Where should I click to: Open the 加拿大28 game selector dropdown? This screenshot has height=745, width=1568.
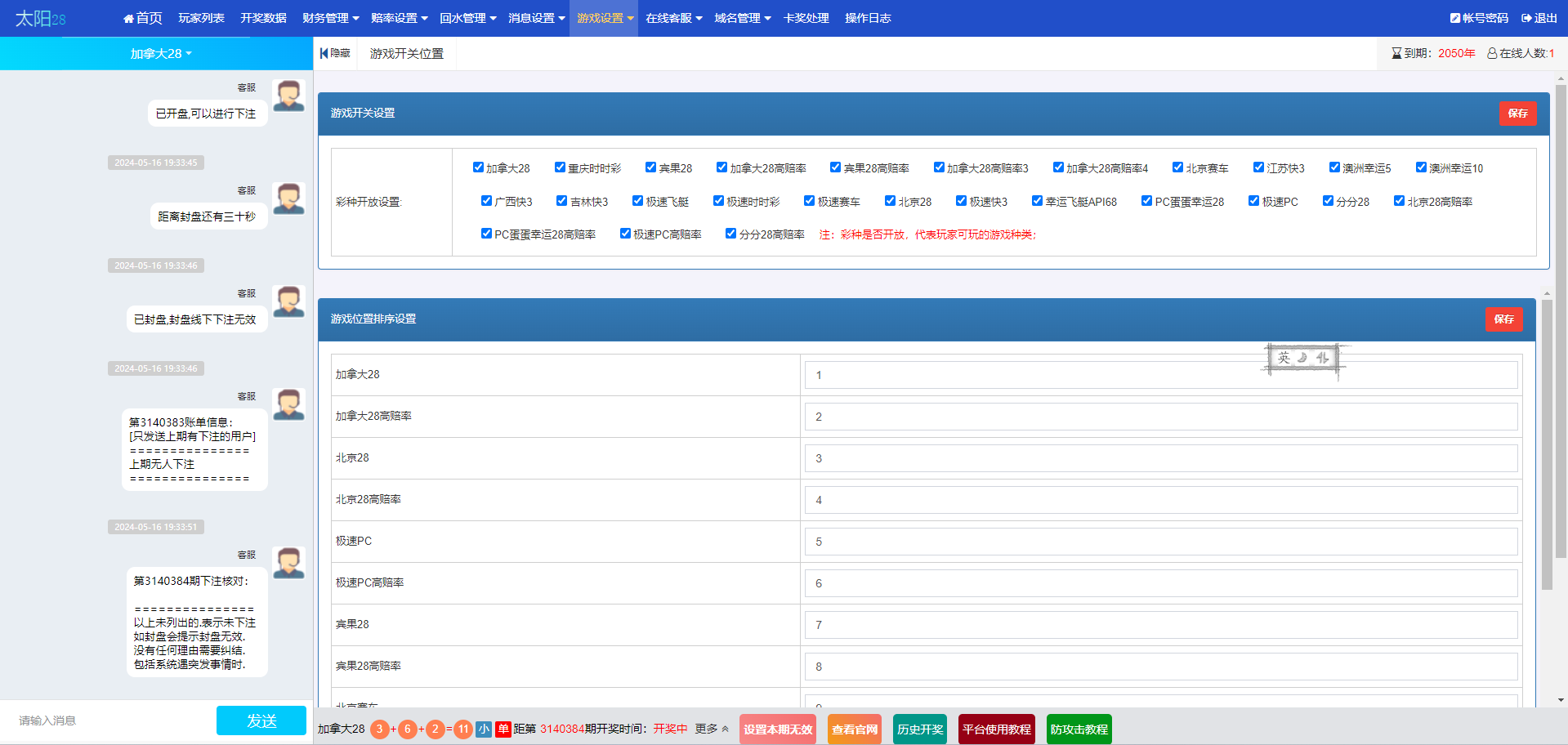coord(161,53)
